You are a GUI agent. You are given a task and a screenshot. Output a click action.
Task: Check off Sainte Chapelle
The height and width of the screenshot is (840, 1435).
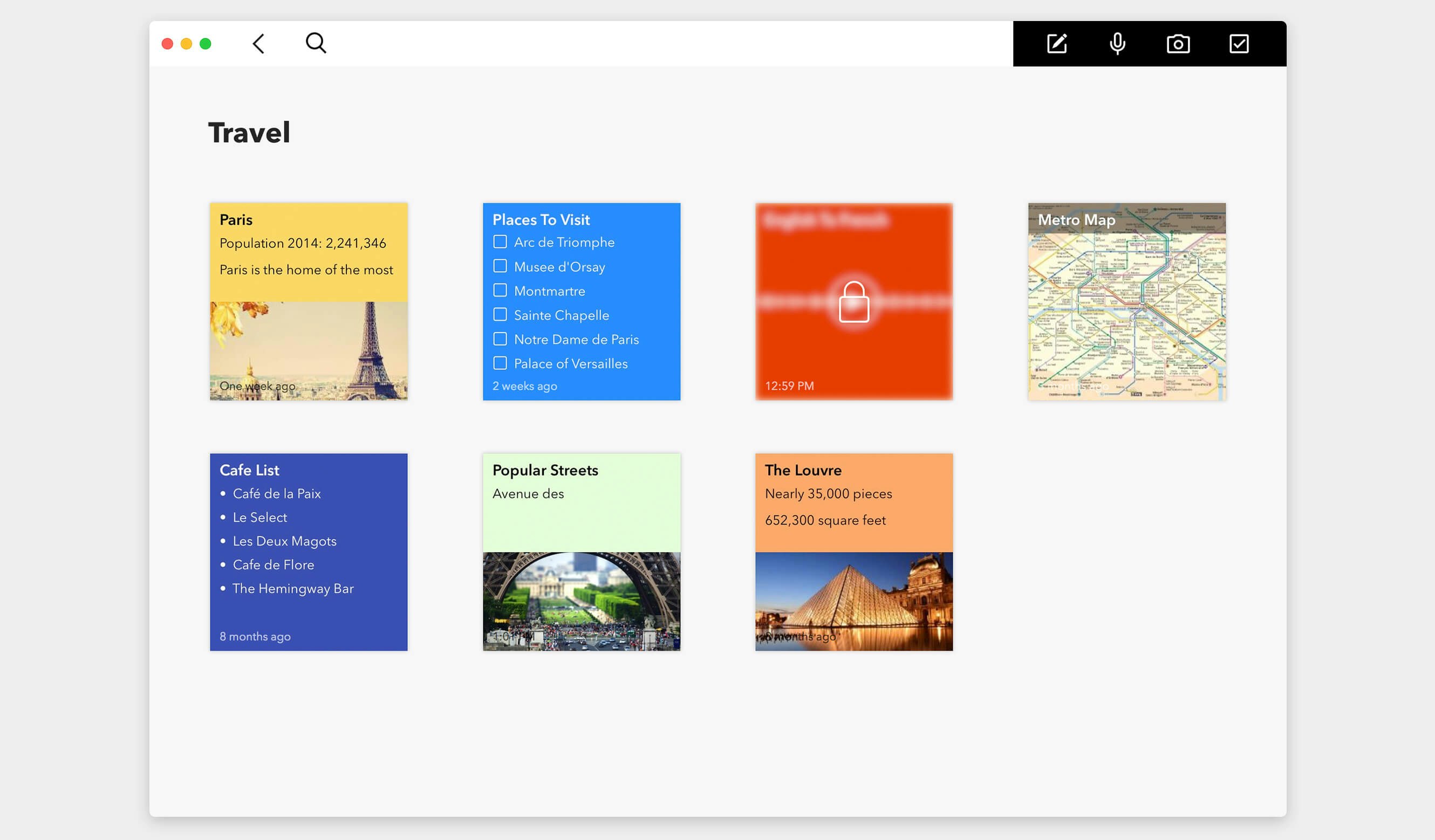[x=500, y=315]
